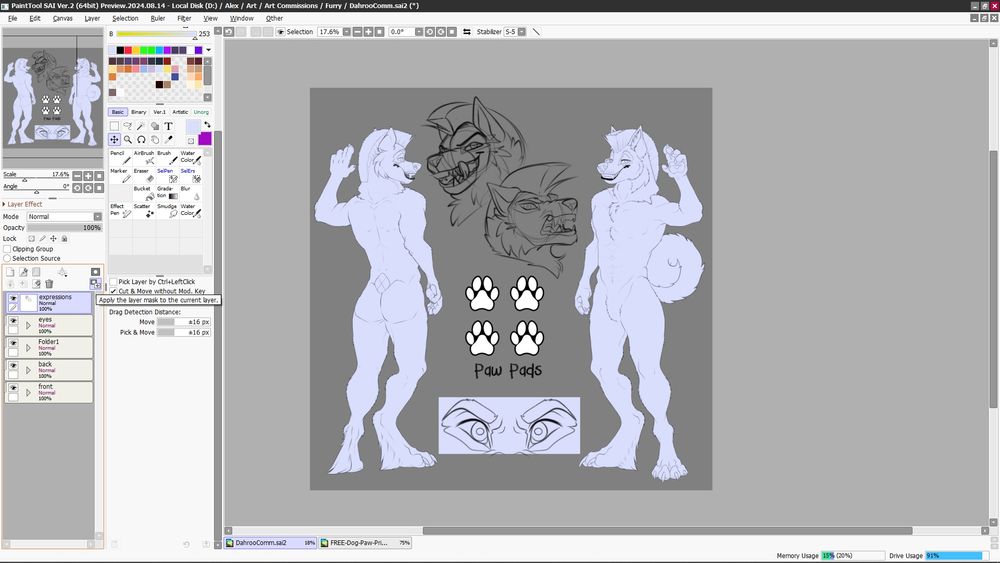The width and height of the screenshot is (1000, 563).
Task: Swap foreground and background colors
Action: pos(207,124)
